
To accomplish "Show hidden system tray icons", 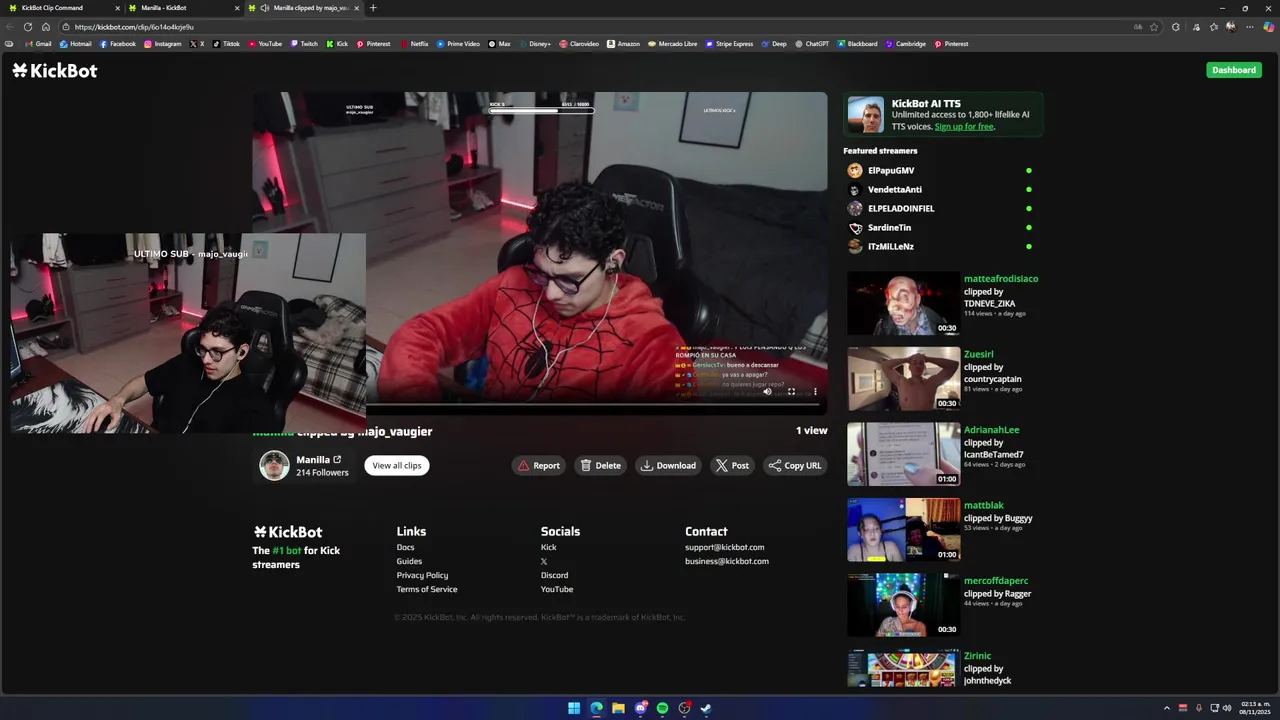I will [x=1167, y=708].
